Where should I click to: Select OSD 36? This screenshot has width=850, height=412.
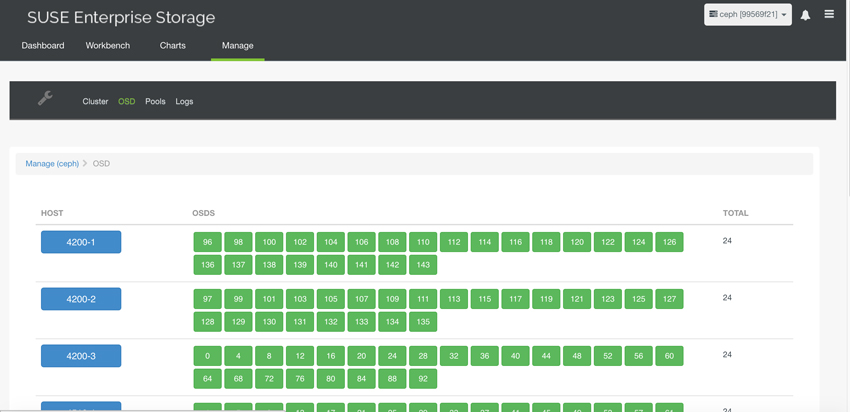pos(485,356)
